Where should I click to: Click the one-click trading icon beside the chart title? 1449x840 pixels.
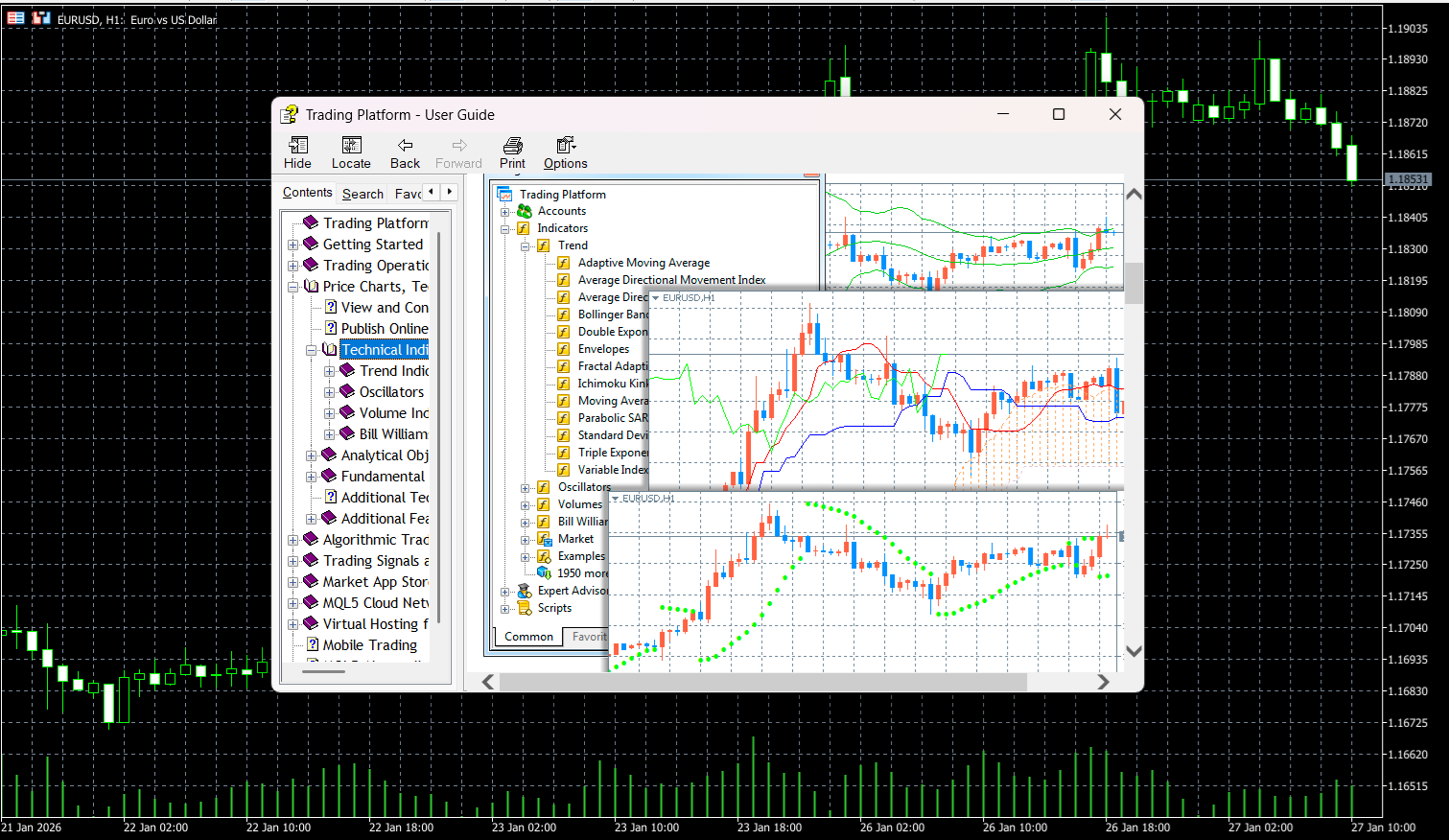point(41,18)
